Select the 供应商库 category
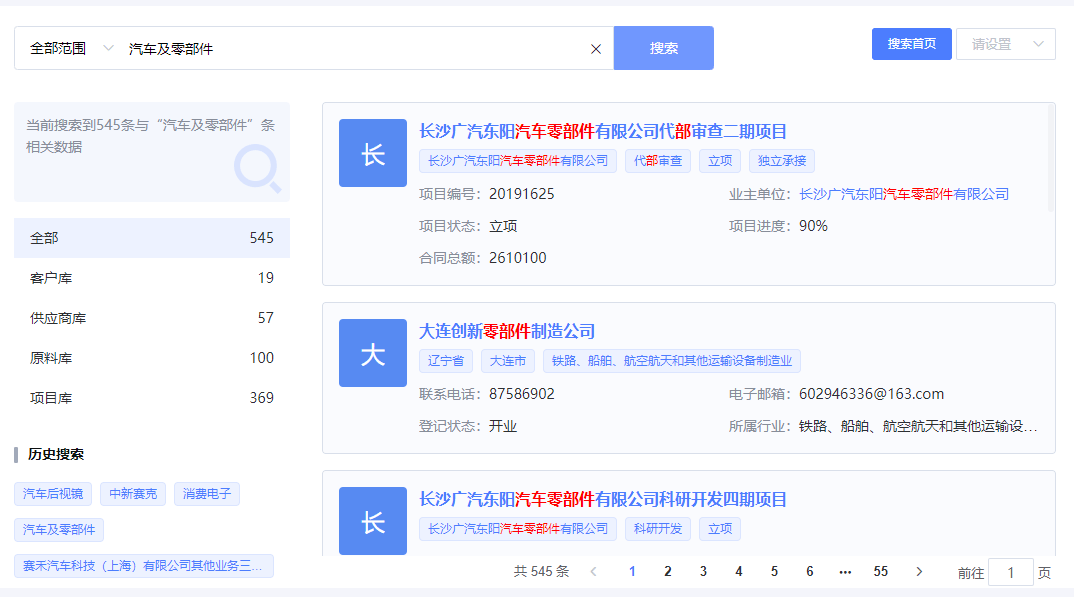The height and width of the screenshot is (597, 1074). [x=152, y=318]
